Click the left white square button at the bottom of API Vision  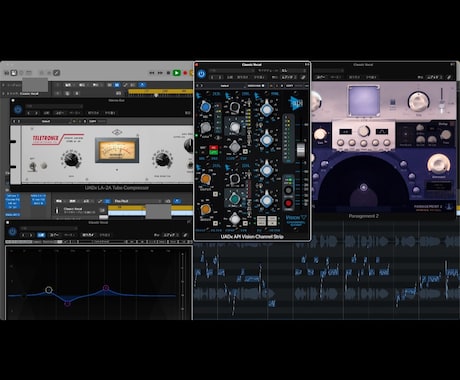[261, 220]
